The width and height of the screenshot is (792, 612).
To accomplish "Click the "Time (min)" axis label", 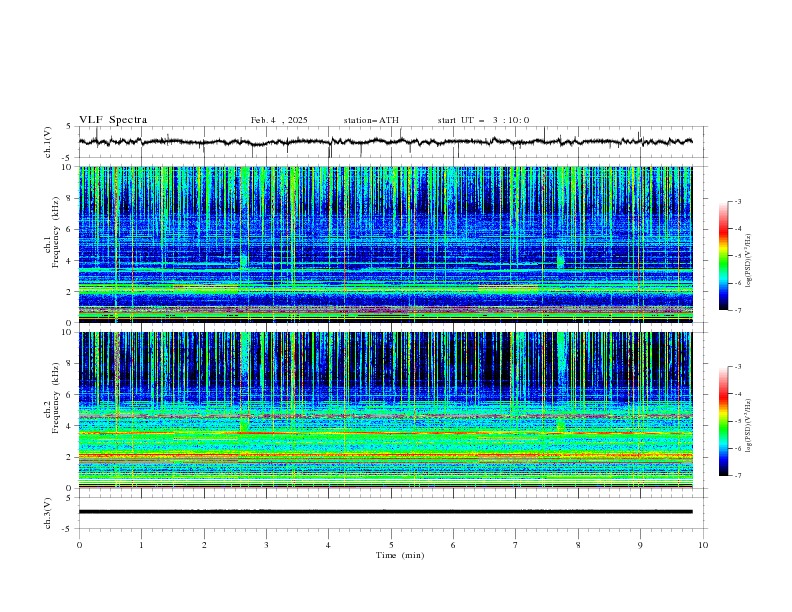I will 400,555.
